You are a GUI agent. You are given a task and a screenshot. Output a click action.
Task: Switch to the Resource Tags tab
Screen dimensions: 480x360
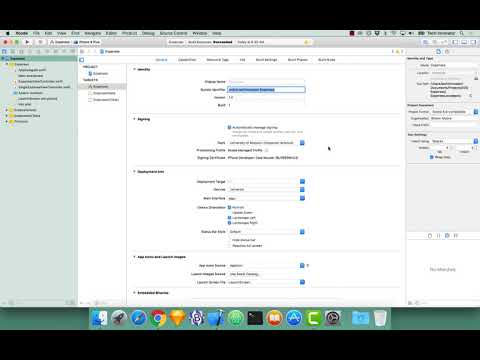(217, 60)
